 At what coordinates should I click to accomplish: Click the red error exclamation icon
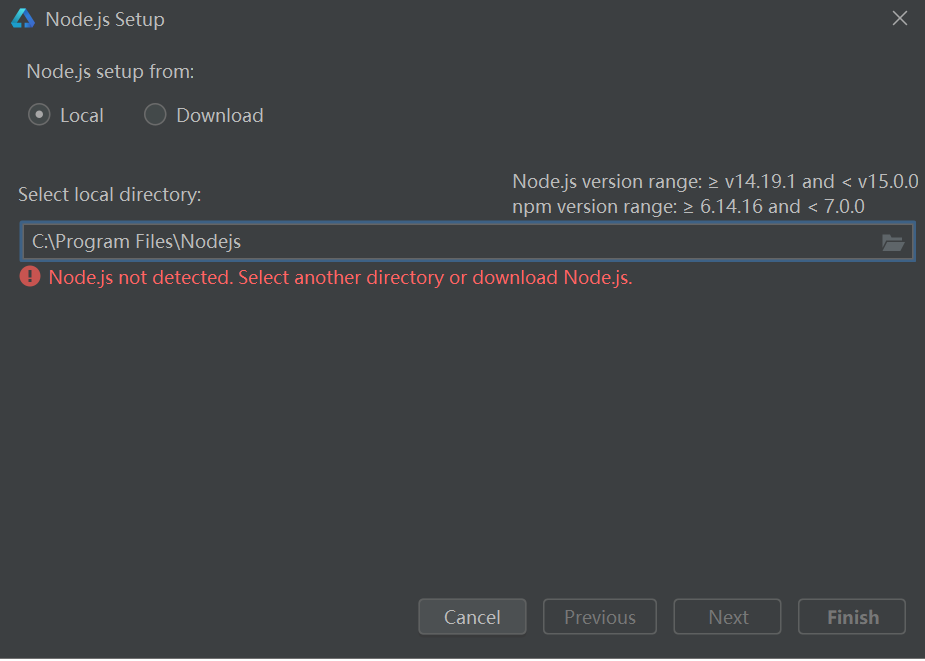(x=30, y=276)
